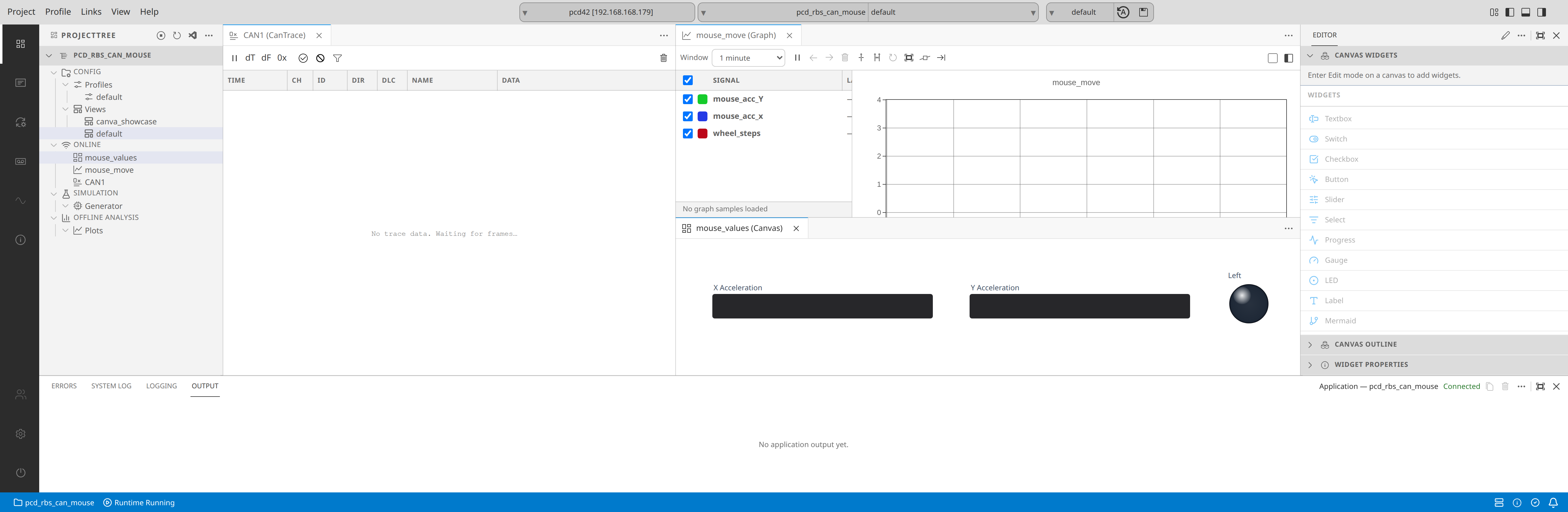This screenshot has width=1568, height=512.
Task: Click the X Acceleration progress bar
Action: point(822,306)
